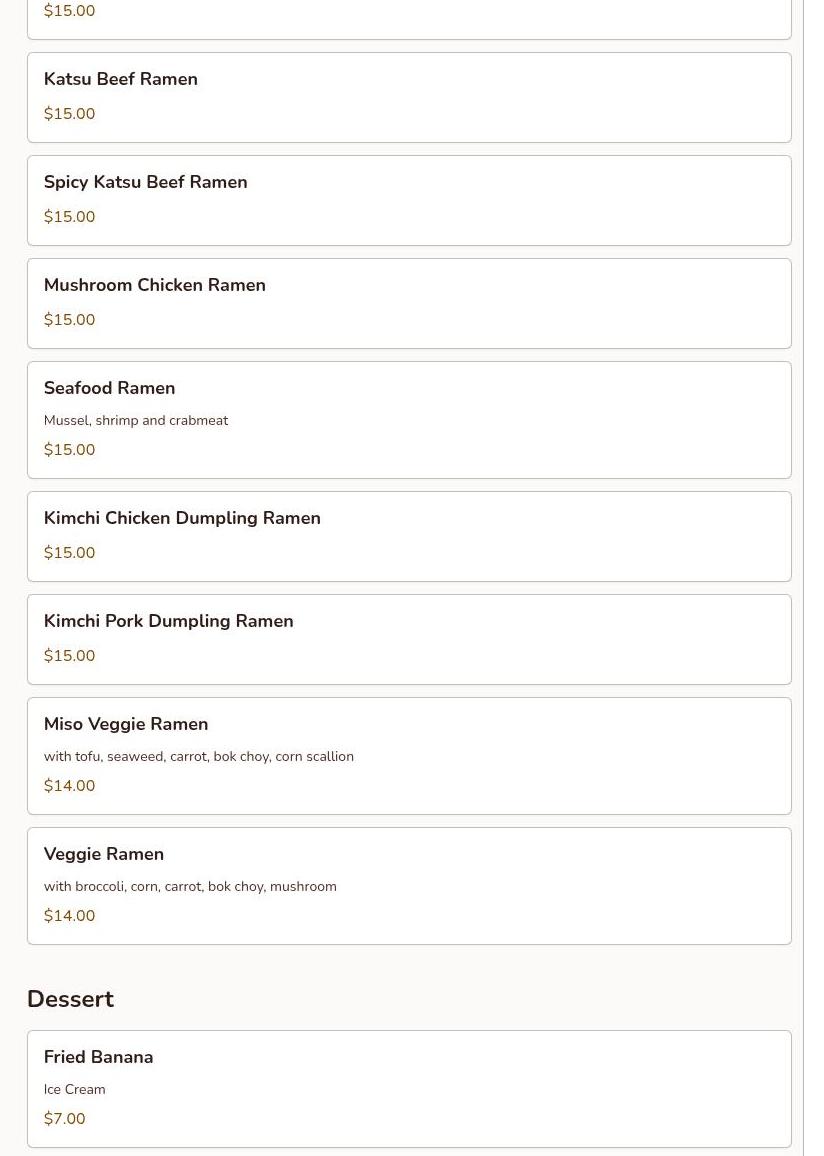The image size is (824, 1156).
Task: Select the Spicy Katsu Beef Ramen card
Action: point(408,200)
